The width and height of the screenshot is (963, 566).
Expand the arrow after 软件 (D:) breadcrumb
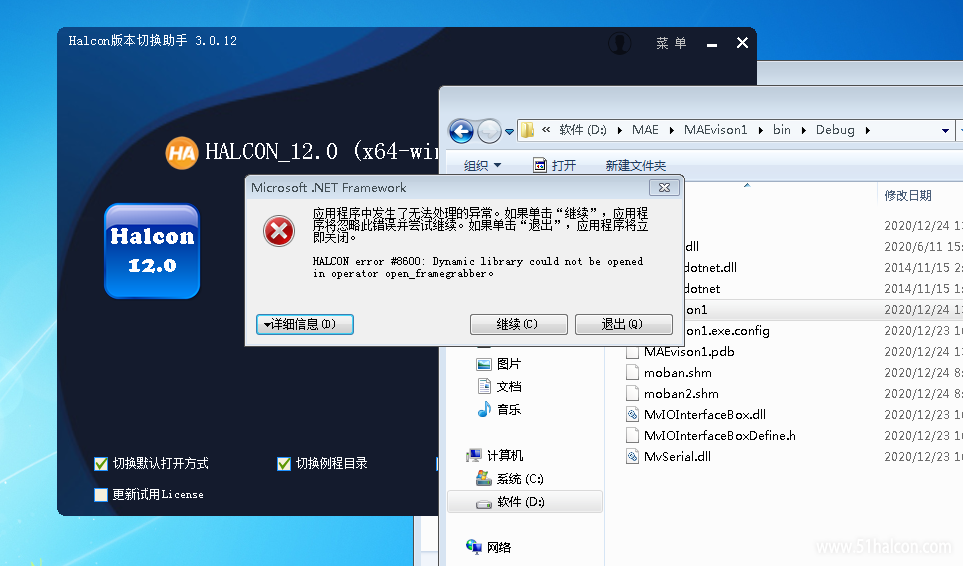[x=619, y=130]
